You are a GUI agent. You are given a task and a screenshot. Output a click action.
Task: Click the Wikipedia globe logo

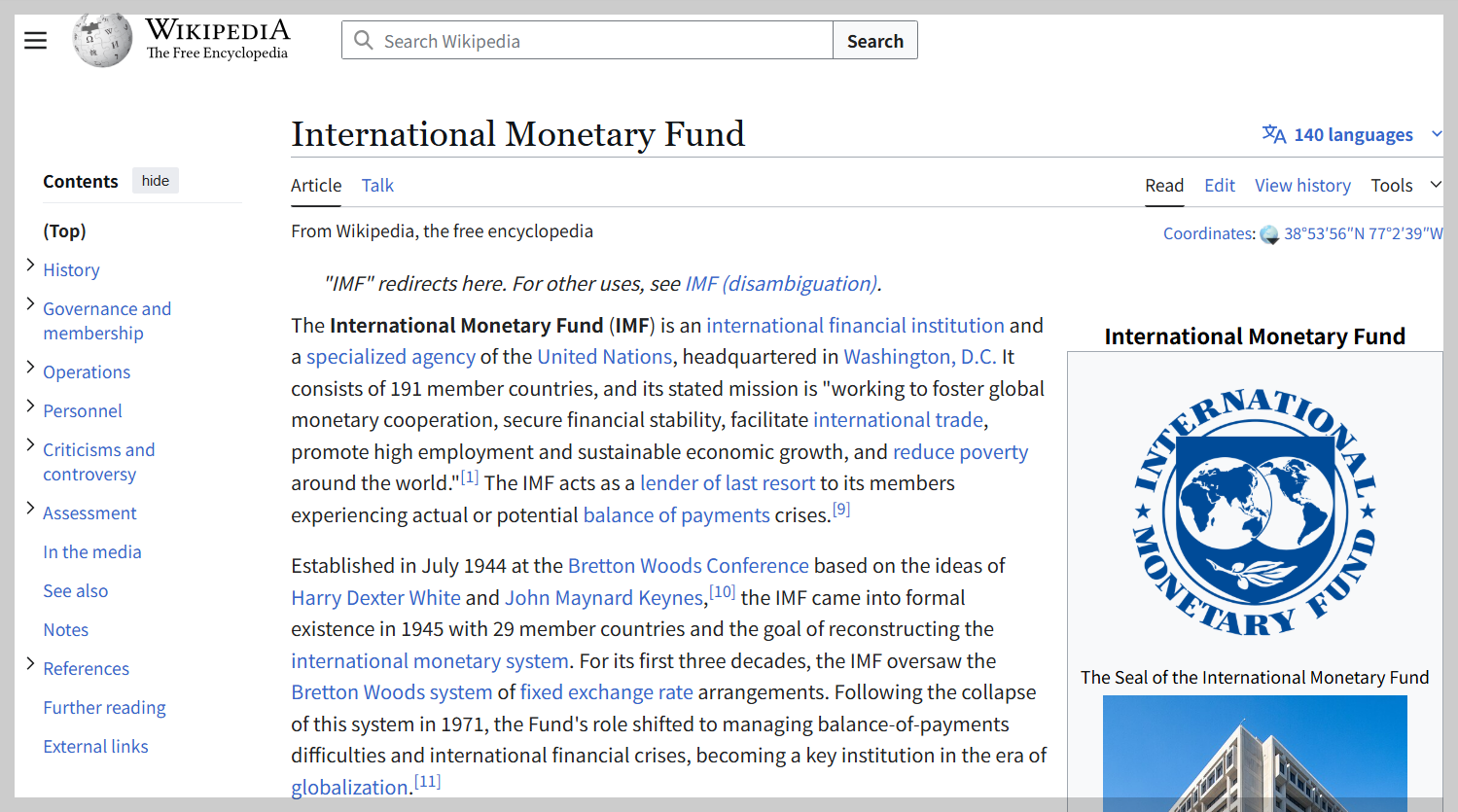pyautogui.click(x=101, y=40)
